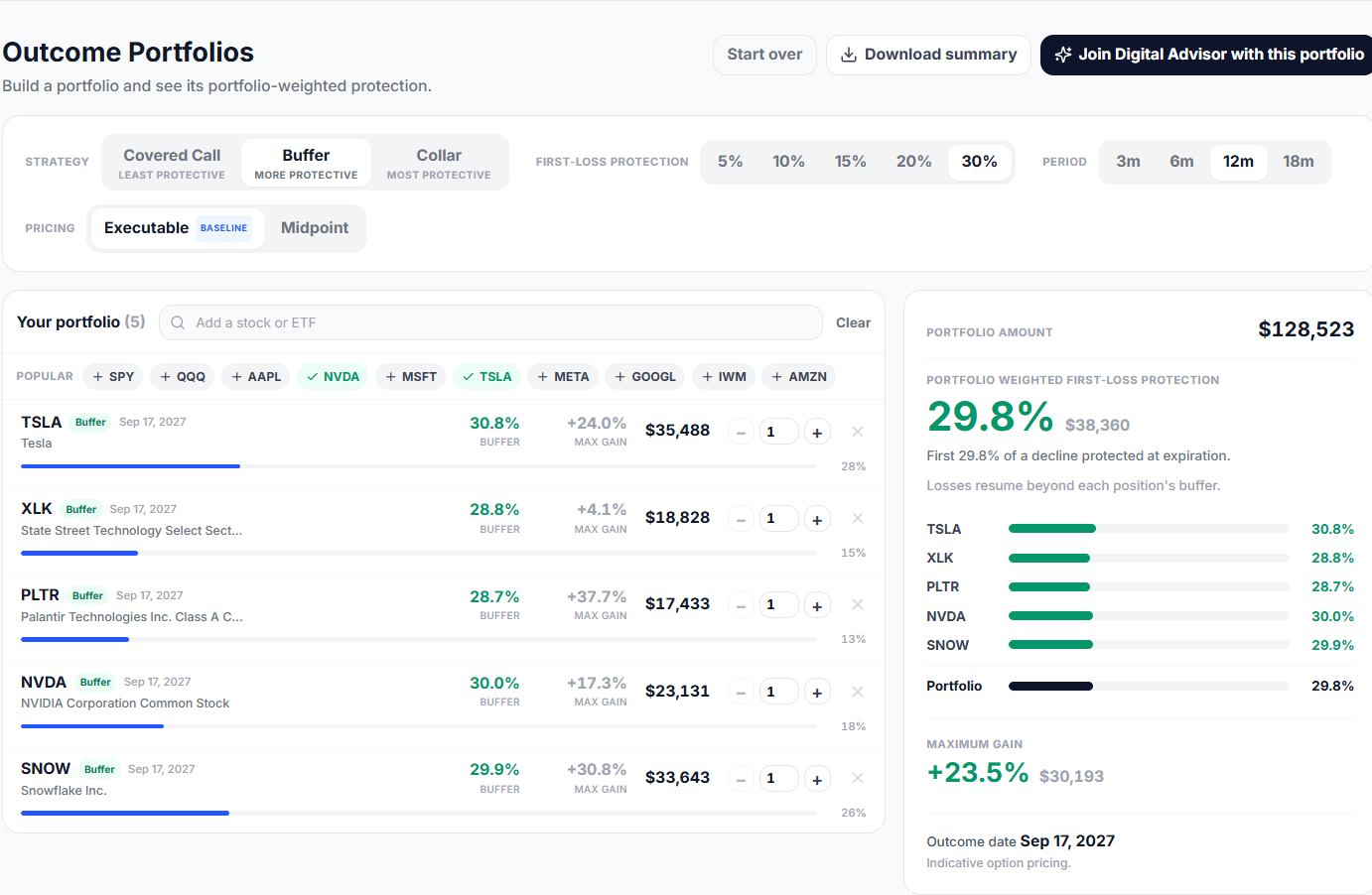Set first-loss protection to 10%

point(789,162)
